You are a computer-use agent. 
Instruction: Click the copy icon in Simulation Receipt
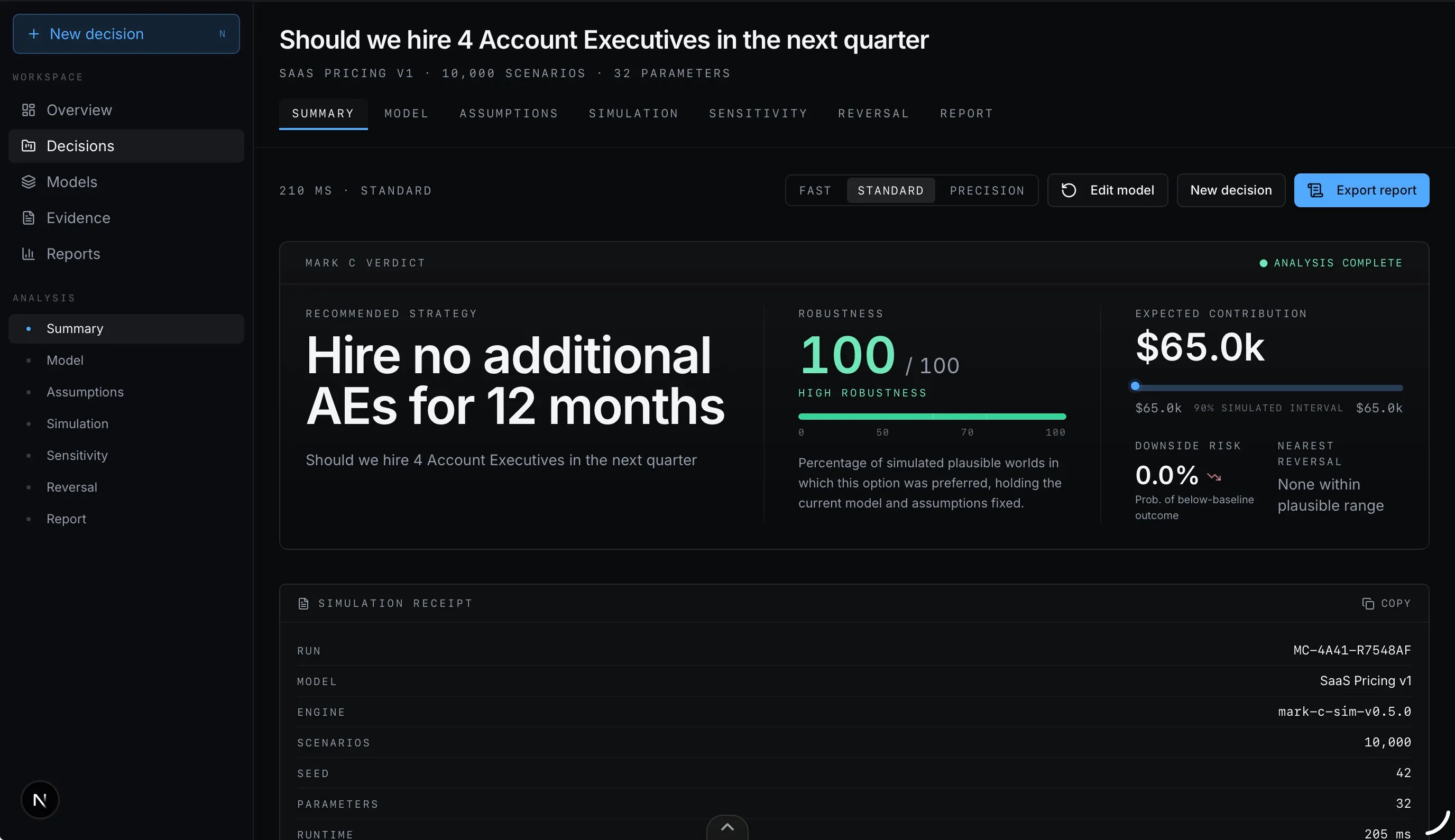pyautogui.click(x=1368, y=604)
